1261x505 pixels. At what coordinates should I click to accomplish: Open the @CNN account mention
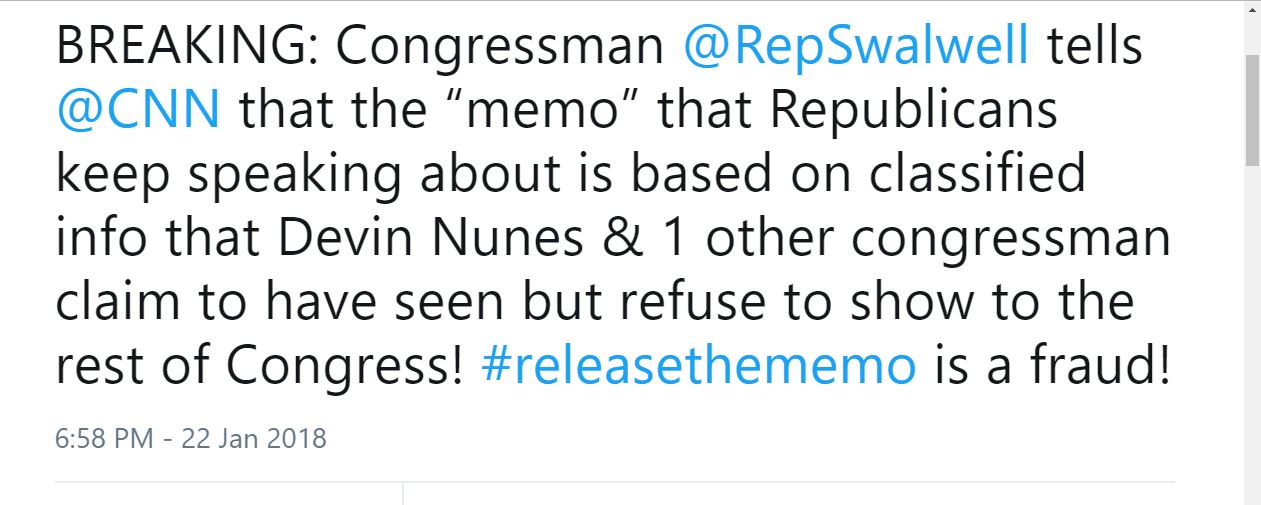tap(138, 110)
